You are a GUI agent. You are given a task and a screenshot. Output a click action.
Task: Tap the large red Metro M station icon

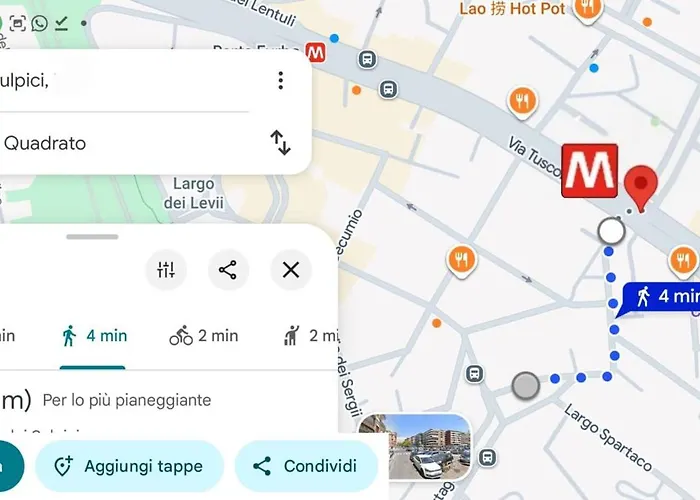589,171
